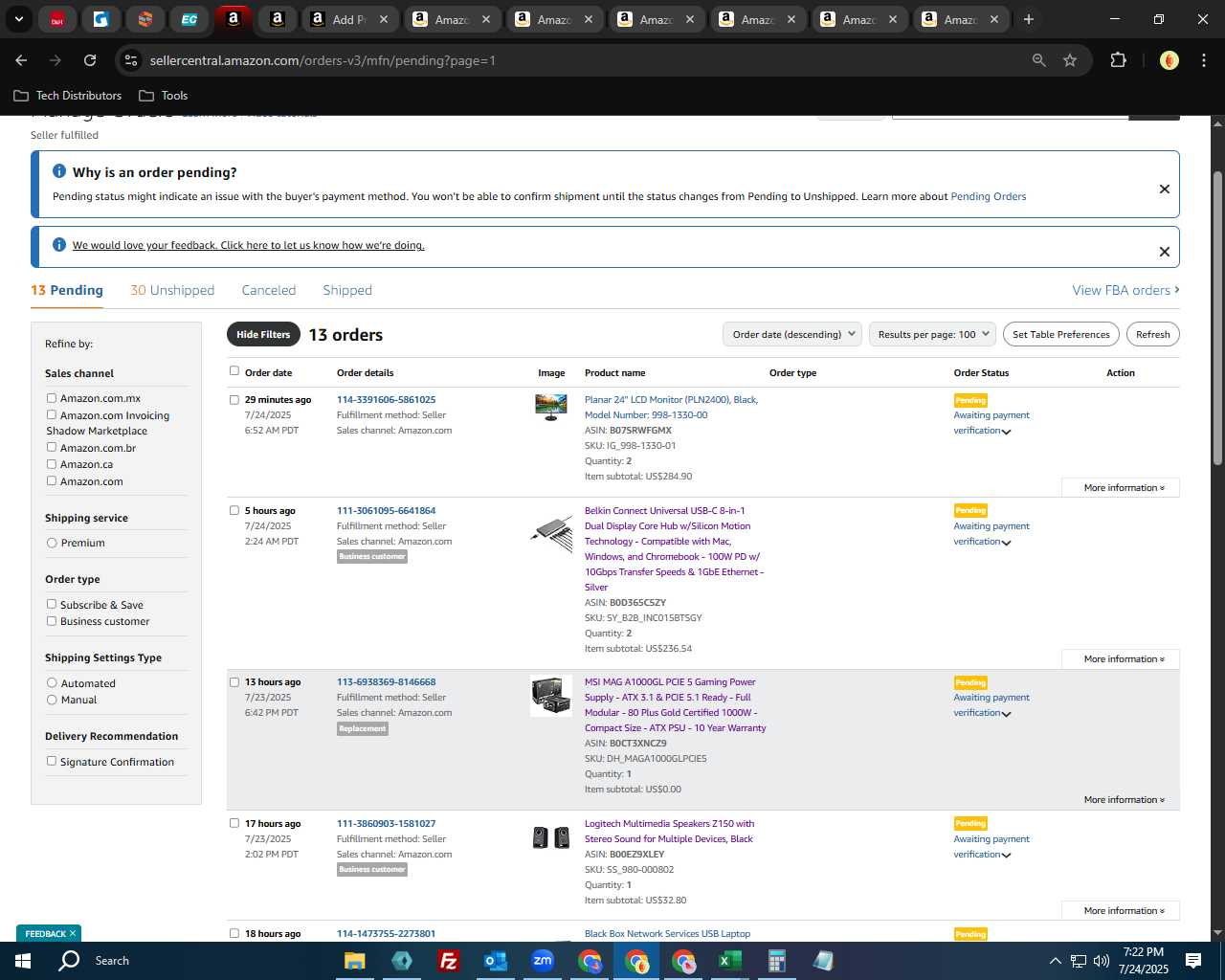Open the Chrome profile avatar
The width and height of the screenshot is (1225, 980).
pos(1169,60)
